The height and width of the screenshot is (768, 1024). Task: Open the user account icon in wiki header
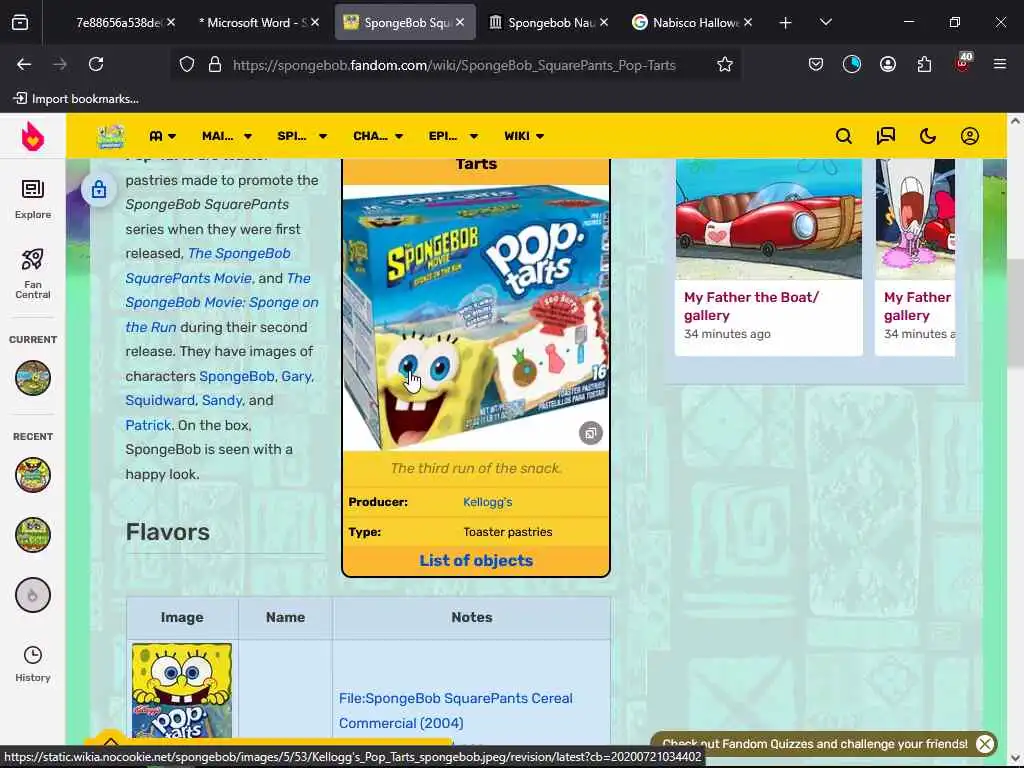coord(970,136)
